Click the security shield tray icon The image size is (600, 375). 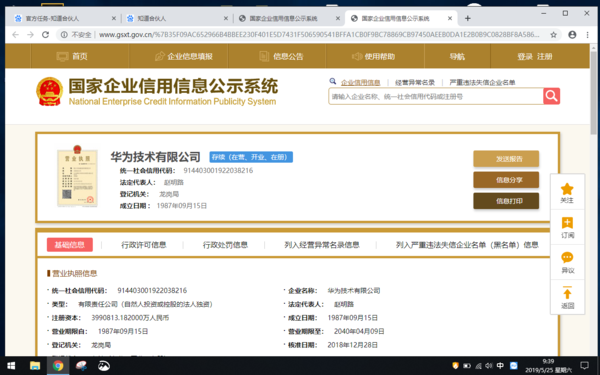(455, 365)
